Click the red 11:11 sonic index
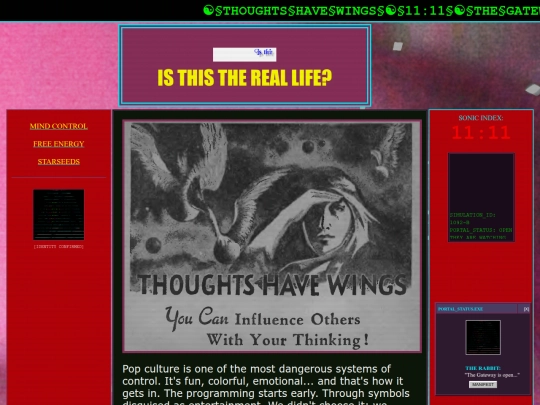Screen dimensions: 540x405 481,133
